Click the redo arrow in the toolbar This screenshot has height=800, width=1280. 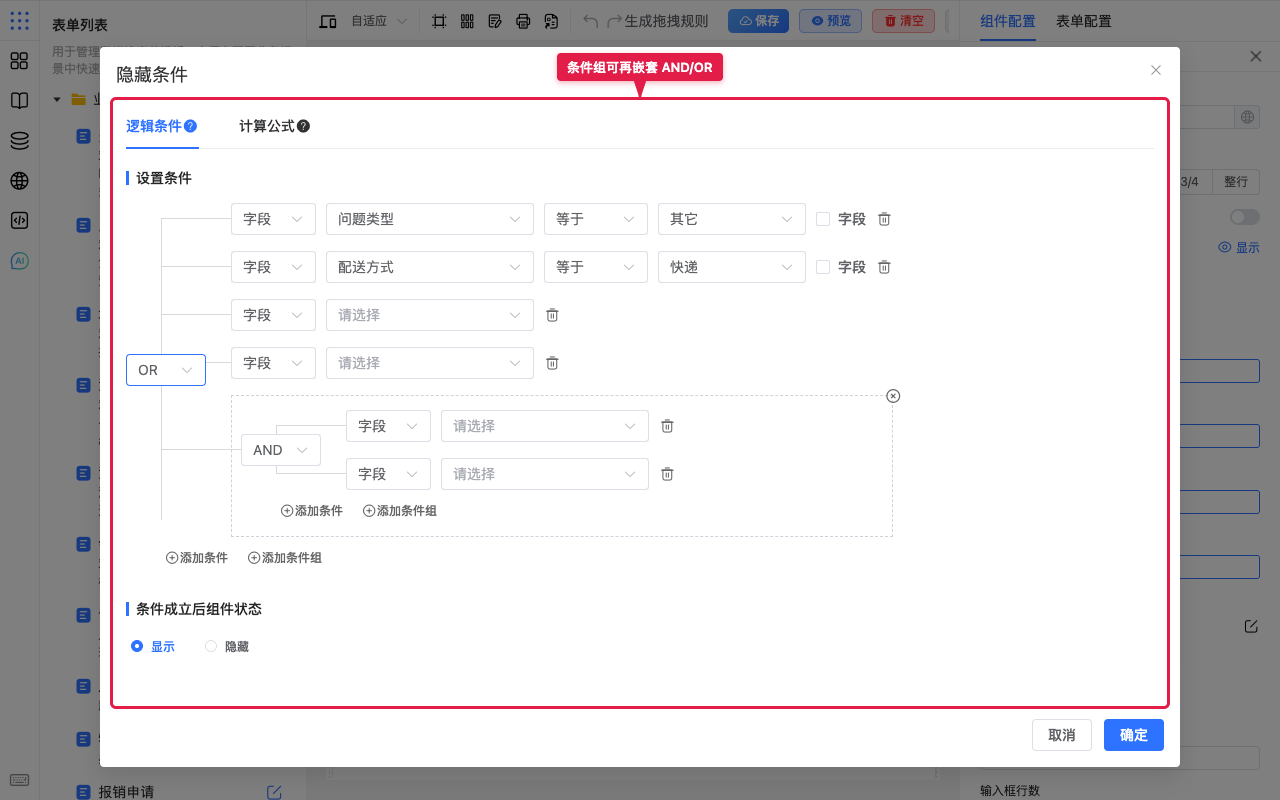pos(615,21)
